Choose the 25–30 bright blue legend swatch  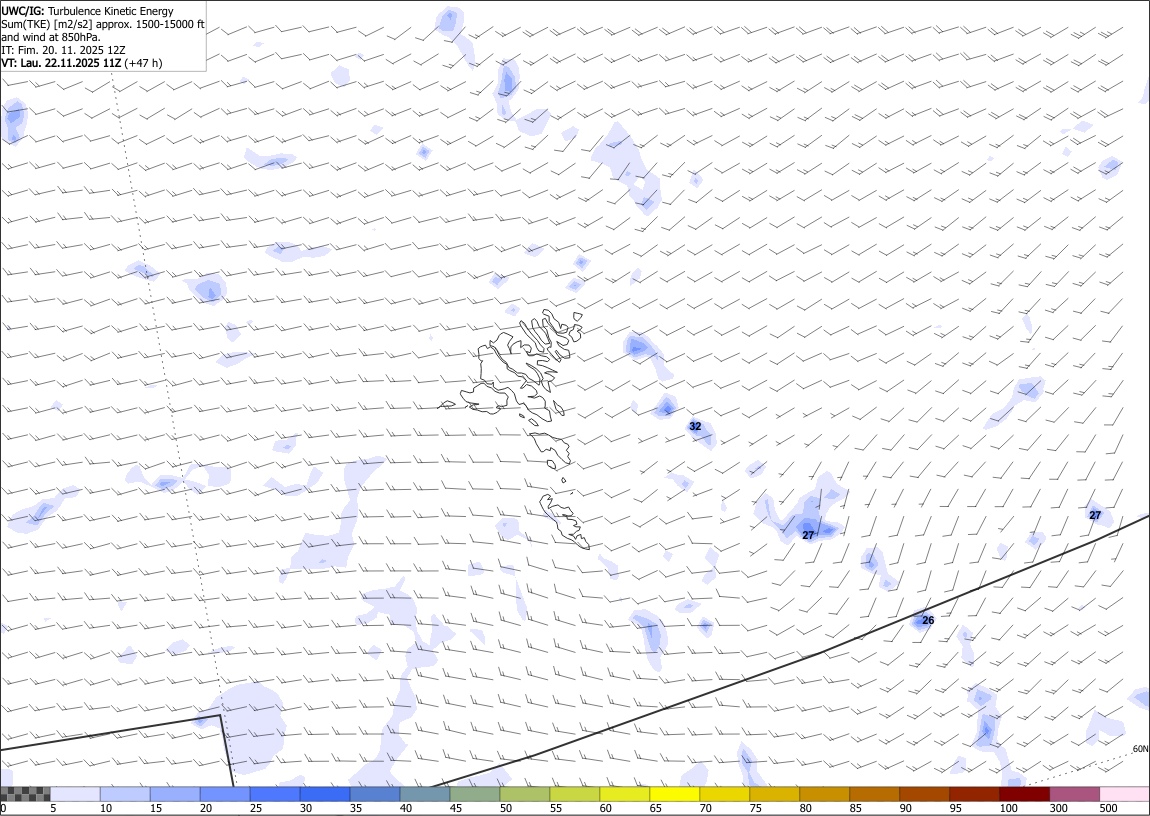coord(274,794)
